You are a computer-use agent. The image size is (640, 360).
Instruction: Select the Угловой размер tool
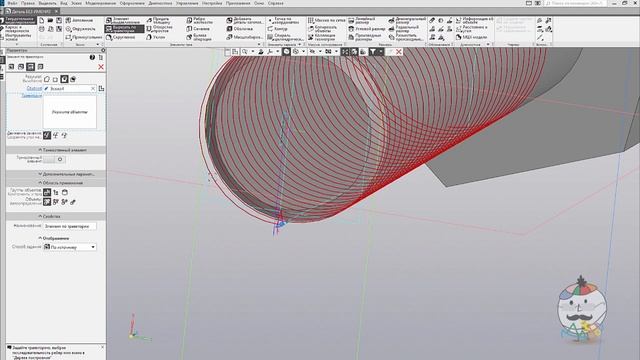367,29
